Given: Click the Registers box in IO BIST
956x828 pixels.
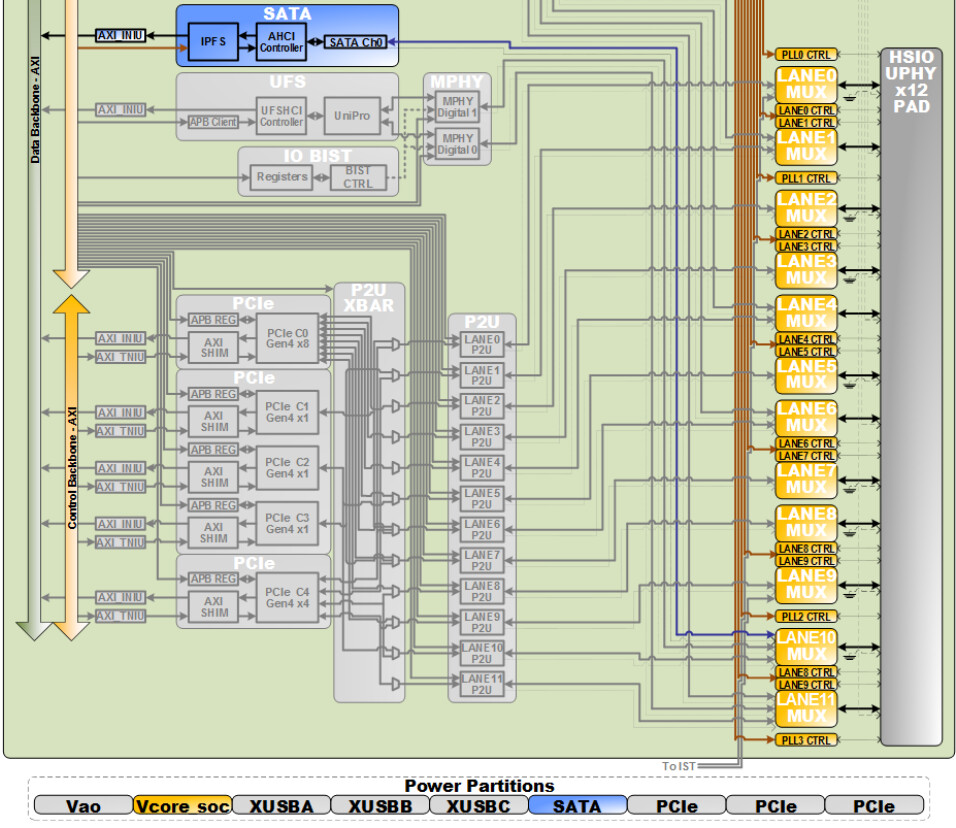Looking at the screenshot, I should click(x=281, y=177).
